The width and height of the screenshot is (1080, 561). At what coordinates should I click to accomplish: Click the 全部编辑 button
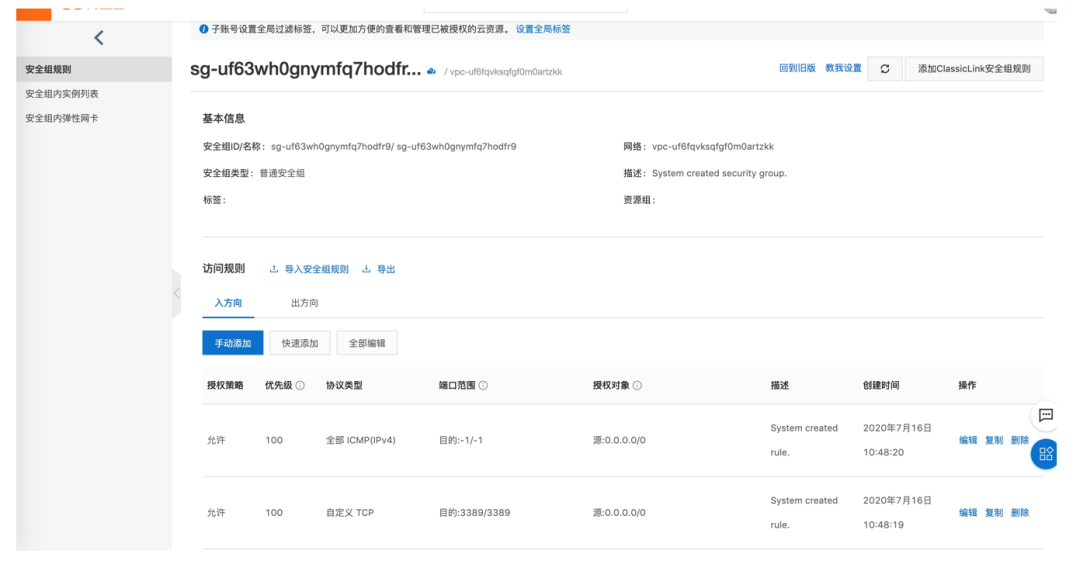click(367, 343)
